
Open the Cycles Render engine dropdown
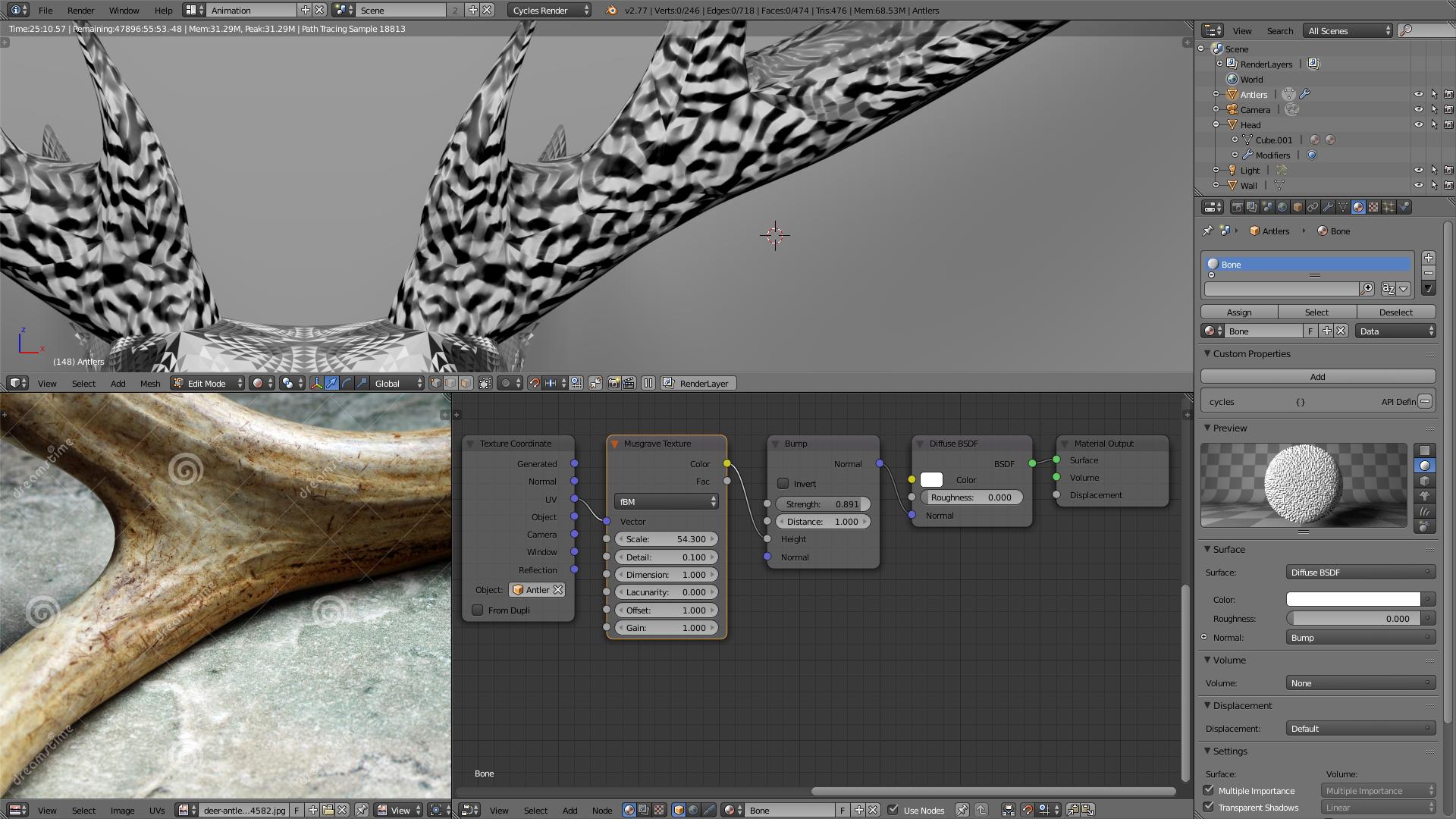click(x=548, y=10)
